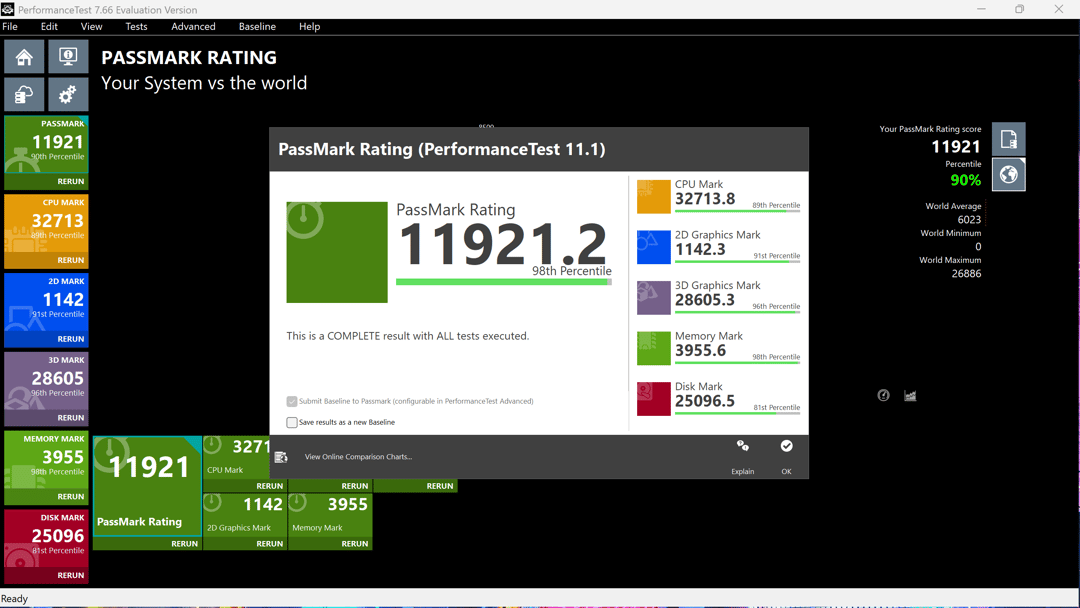Click the bar chart icon at right

[x=910, y=395]
